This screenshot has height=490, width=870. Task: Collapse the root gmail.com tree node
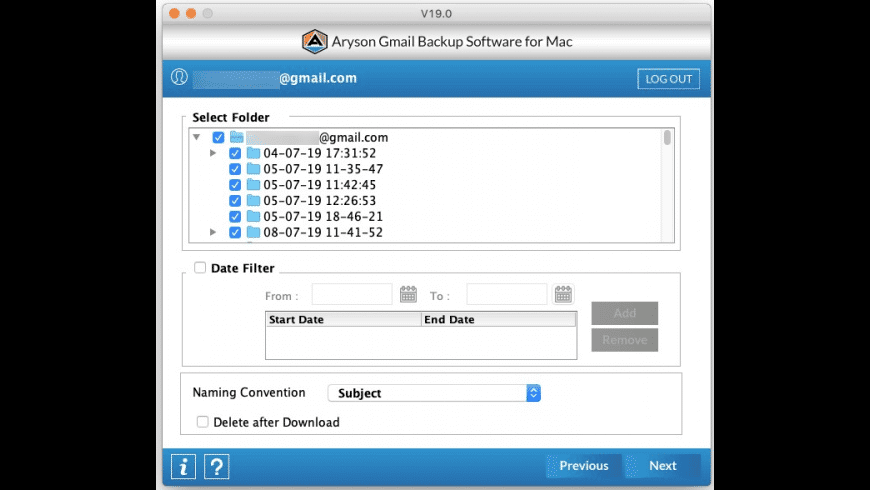point(196,137)
